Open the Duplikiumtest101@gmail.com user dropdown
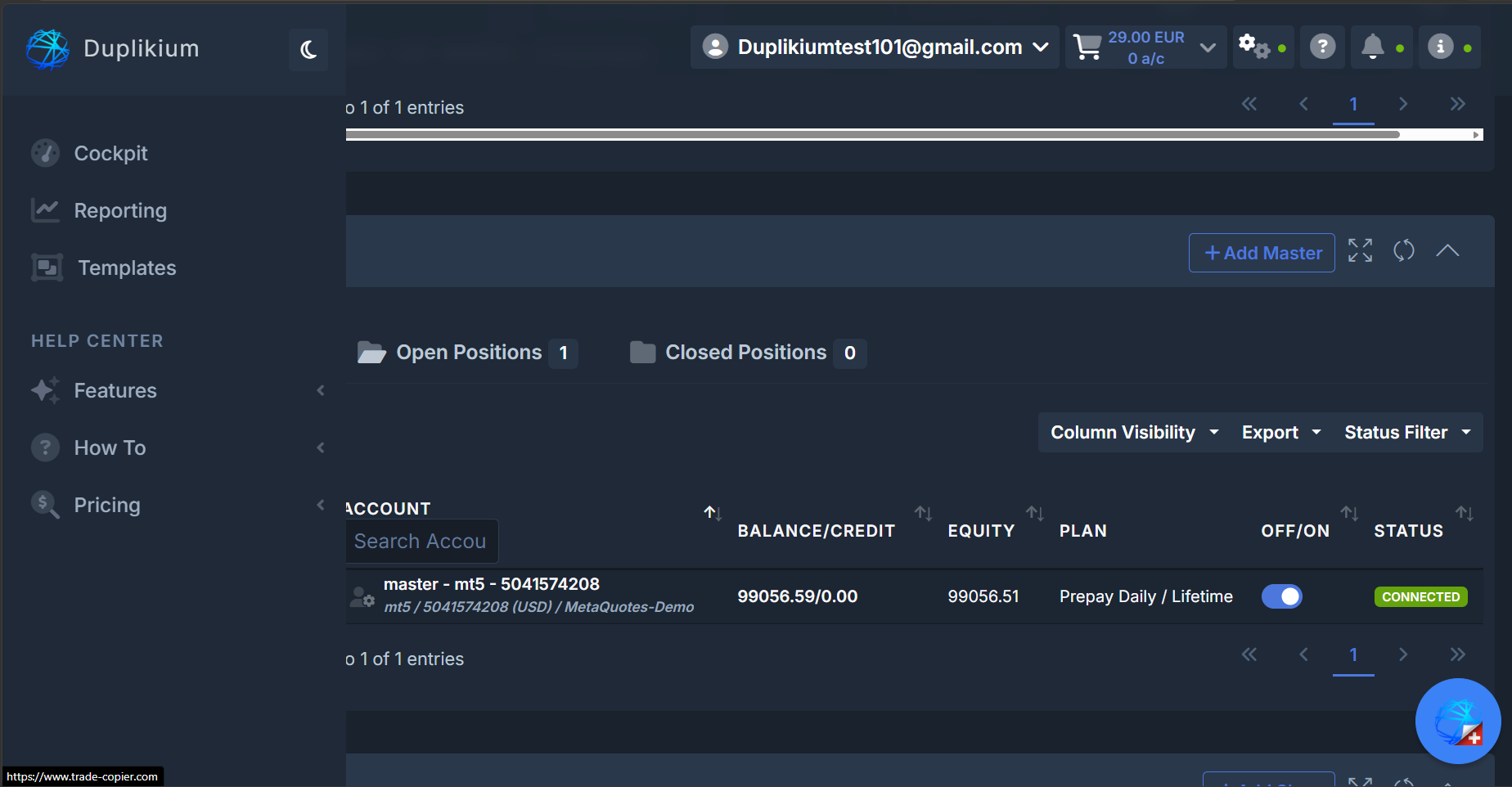The image size is (1512, 787). click(x=875, y=47)
